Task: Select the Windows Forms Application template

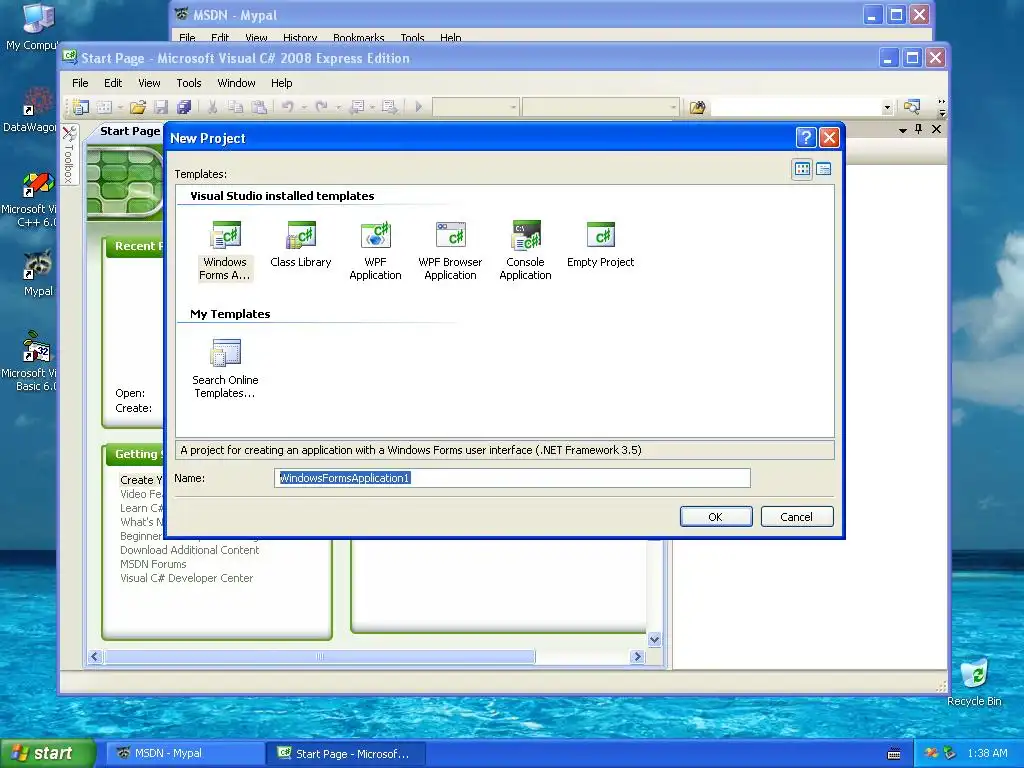Action: click(225, 251)
